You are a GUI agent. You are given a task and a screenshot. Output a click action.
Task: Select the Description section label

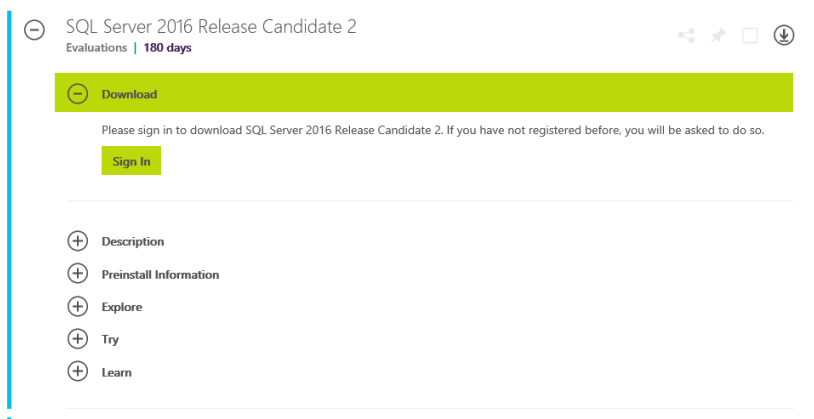(133, 241)
